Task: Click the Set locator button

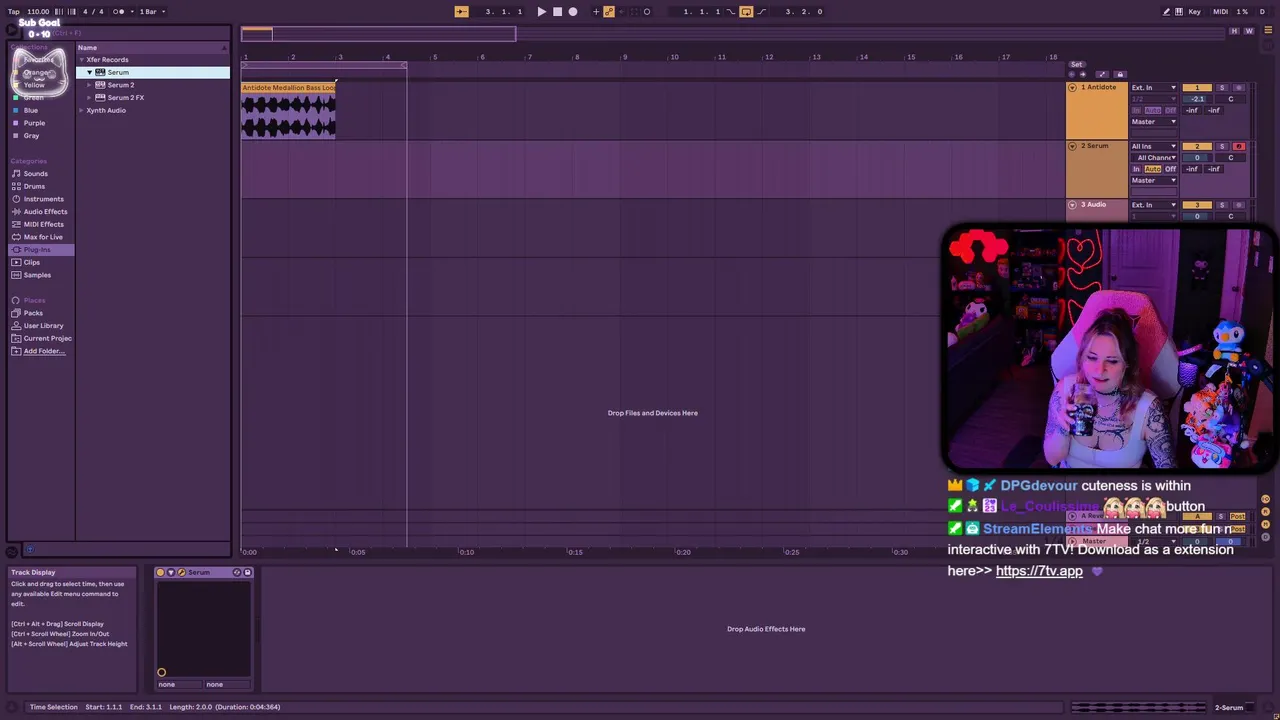Action: (x=1077, y=64)
